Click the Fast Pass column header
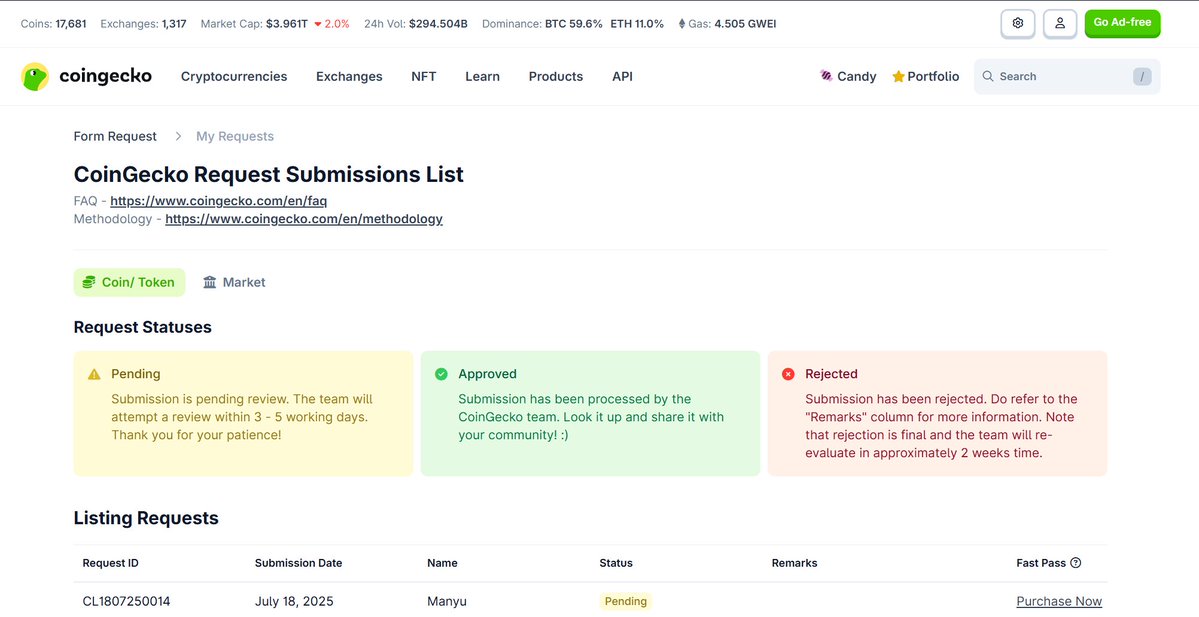Screen dimensions: 1199x617 [1041, 563]
